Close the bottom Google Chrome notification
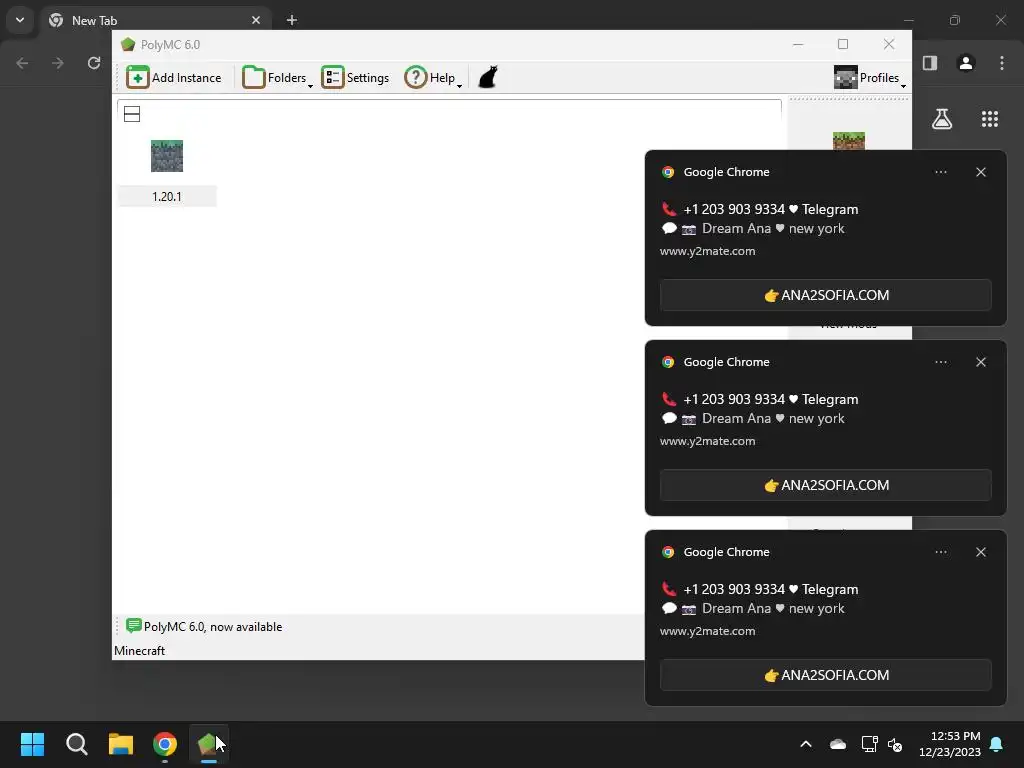 click(x=980, y=552)
